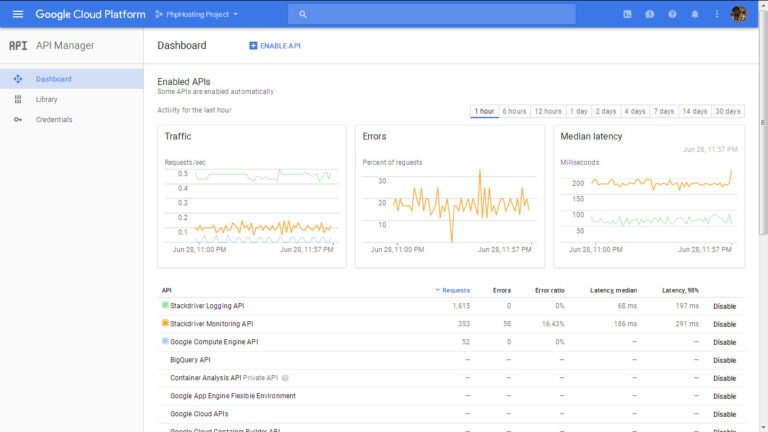This screenshot has width=768, height=432.
Task: Open Container Analysis API link
Action: coord(206,378)
